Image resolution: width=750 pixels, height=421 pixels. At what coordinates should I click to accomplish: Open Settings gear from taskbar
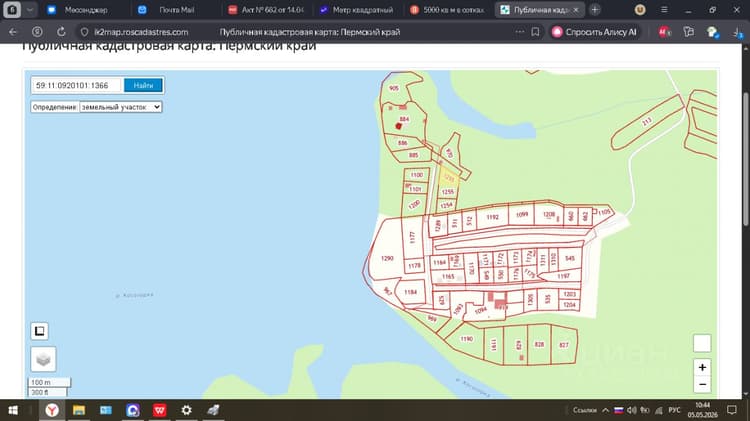(x=186, y=410)
